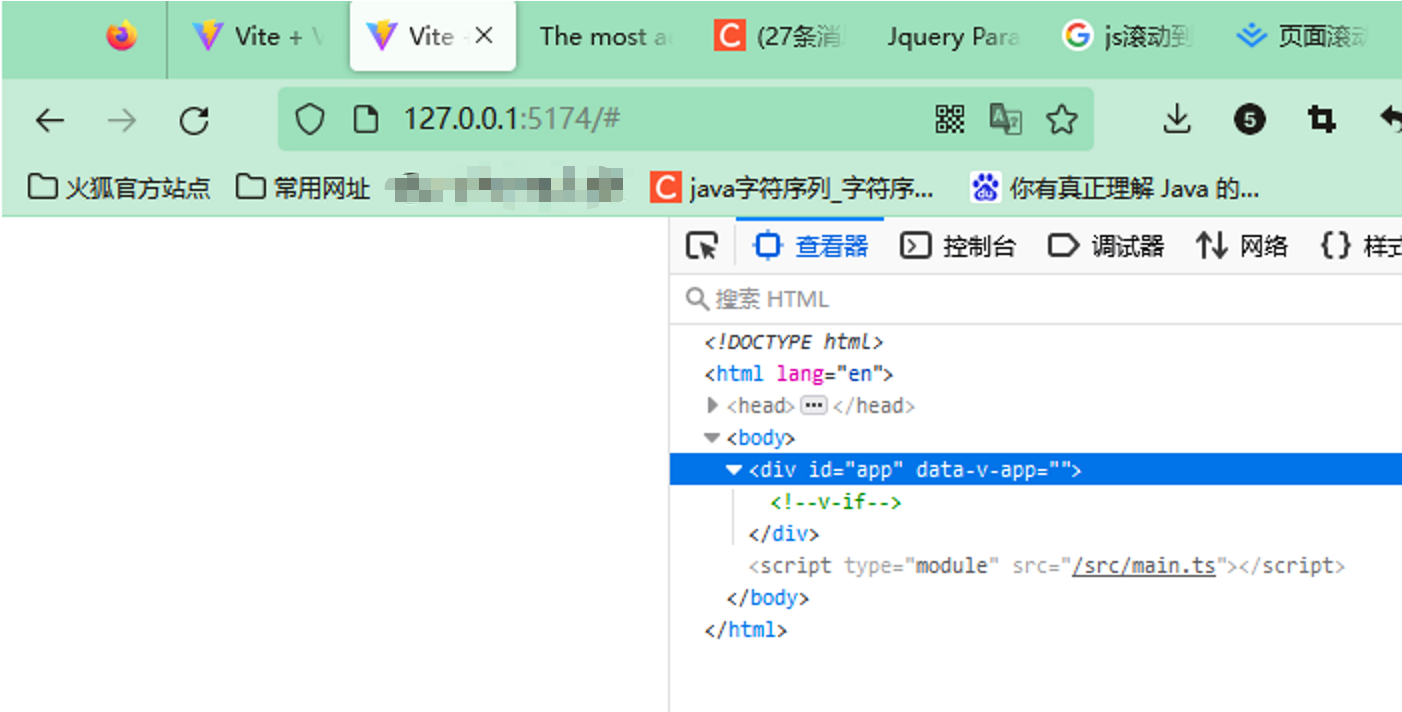Select the closing </html> tag

[x=746, y=630]
